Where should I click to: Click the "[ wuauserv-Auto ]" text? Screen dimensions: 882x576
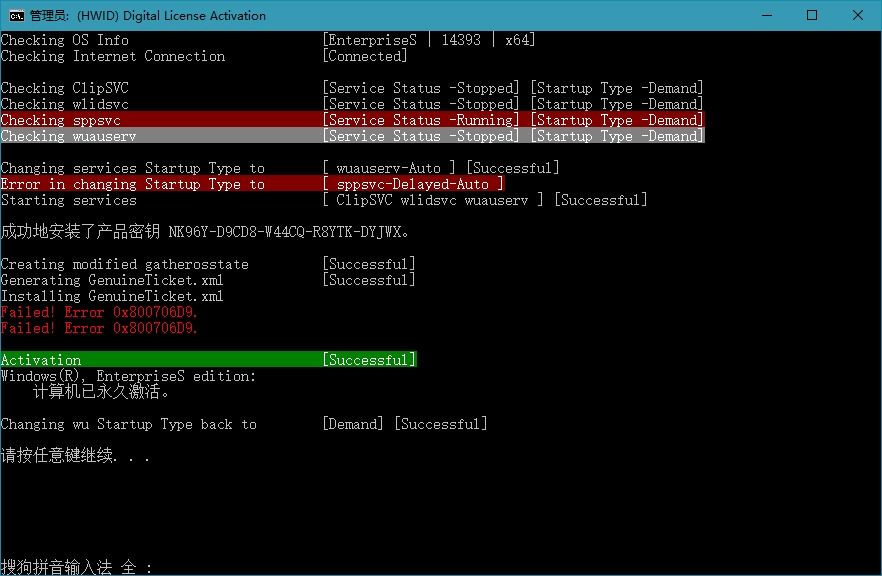pyautogui.click(x=389, y=168)
